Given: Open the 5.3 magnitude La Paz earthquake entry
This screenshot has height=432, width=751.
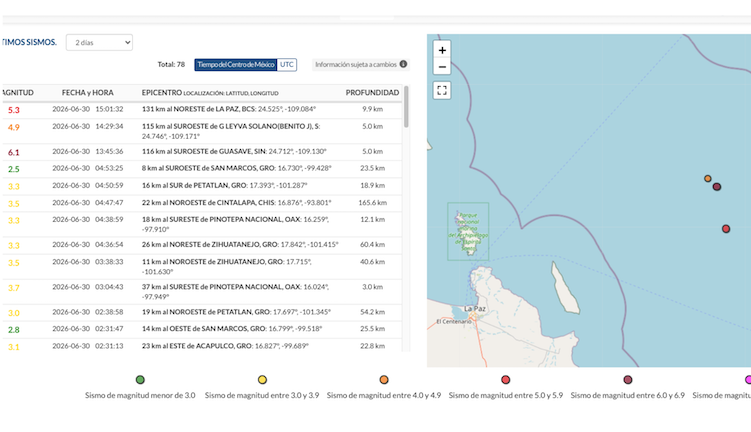Looking at the screenshot, I should [x=201, y=110].
